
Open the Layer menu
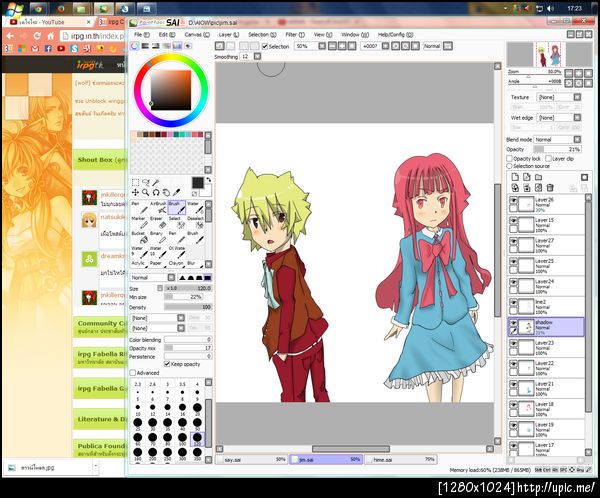pyautogui.click(x=229, y=34)
